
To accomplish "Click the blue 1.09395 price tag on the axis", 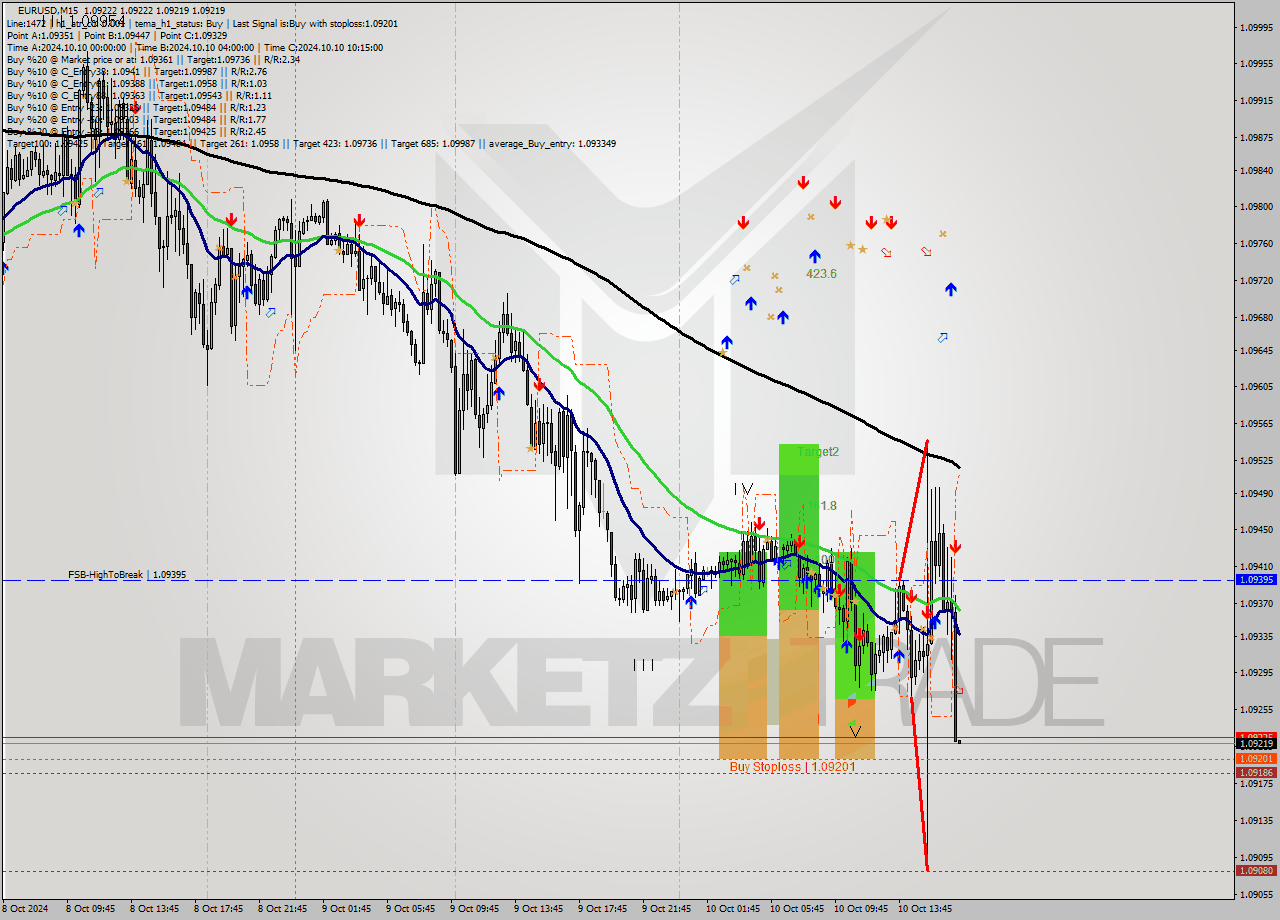I will point(1256,580).
